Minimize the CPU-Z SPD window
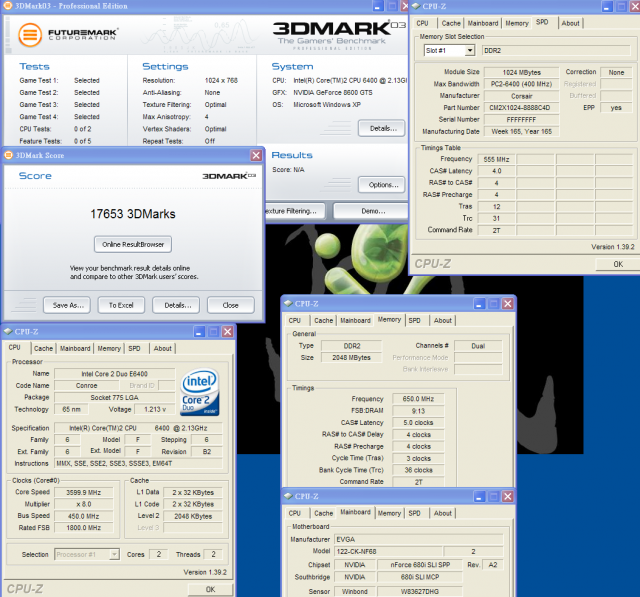640x597 pixels. tap(607, 6)
